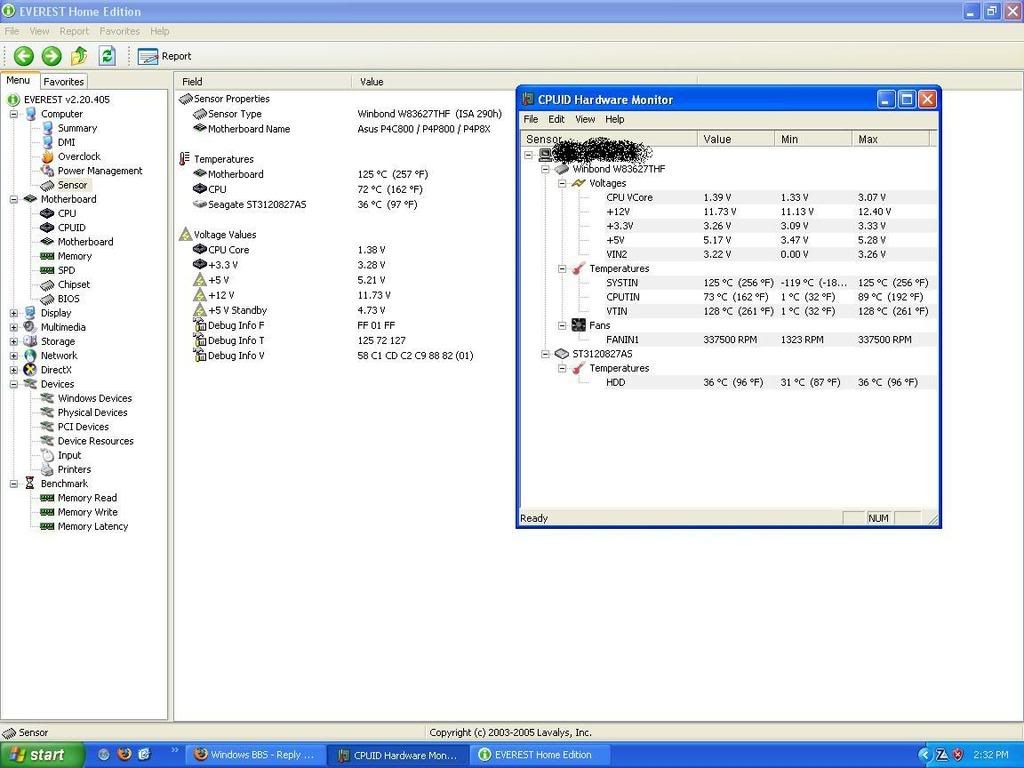This screenshot has width=1024, height=768.
Task: Open the EVEREST File menu
Action: [12, 31]
